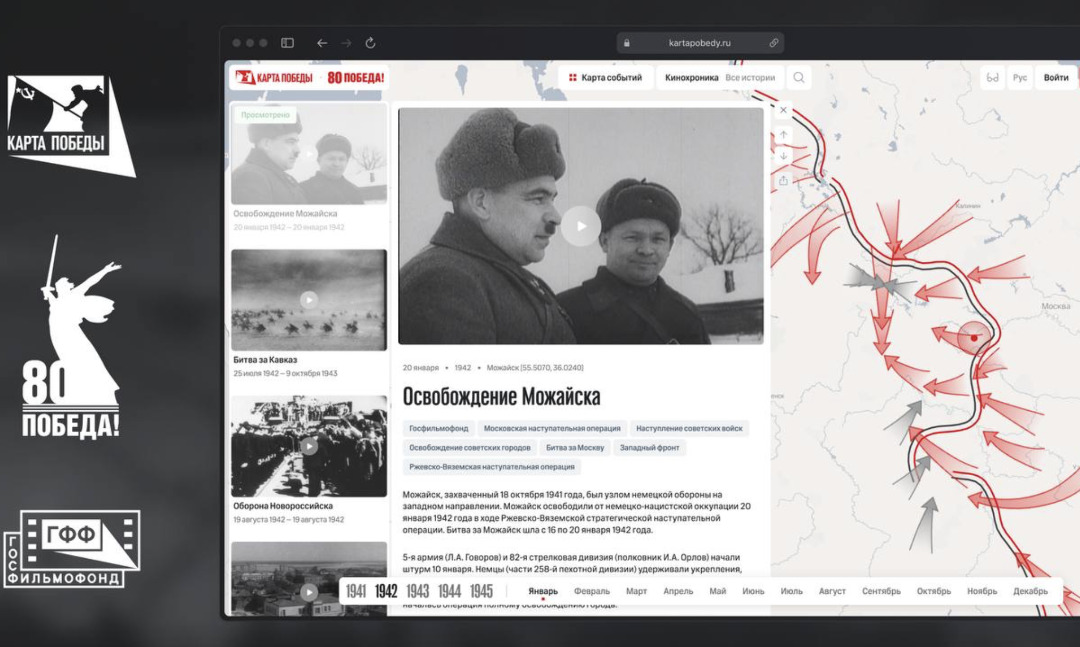Viewport: 1080px width, 647px height.
Task: Select Август month in timeline
Action: coord(832,591)
